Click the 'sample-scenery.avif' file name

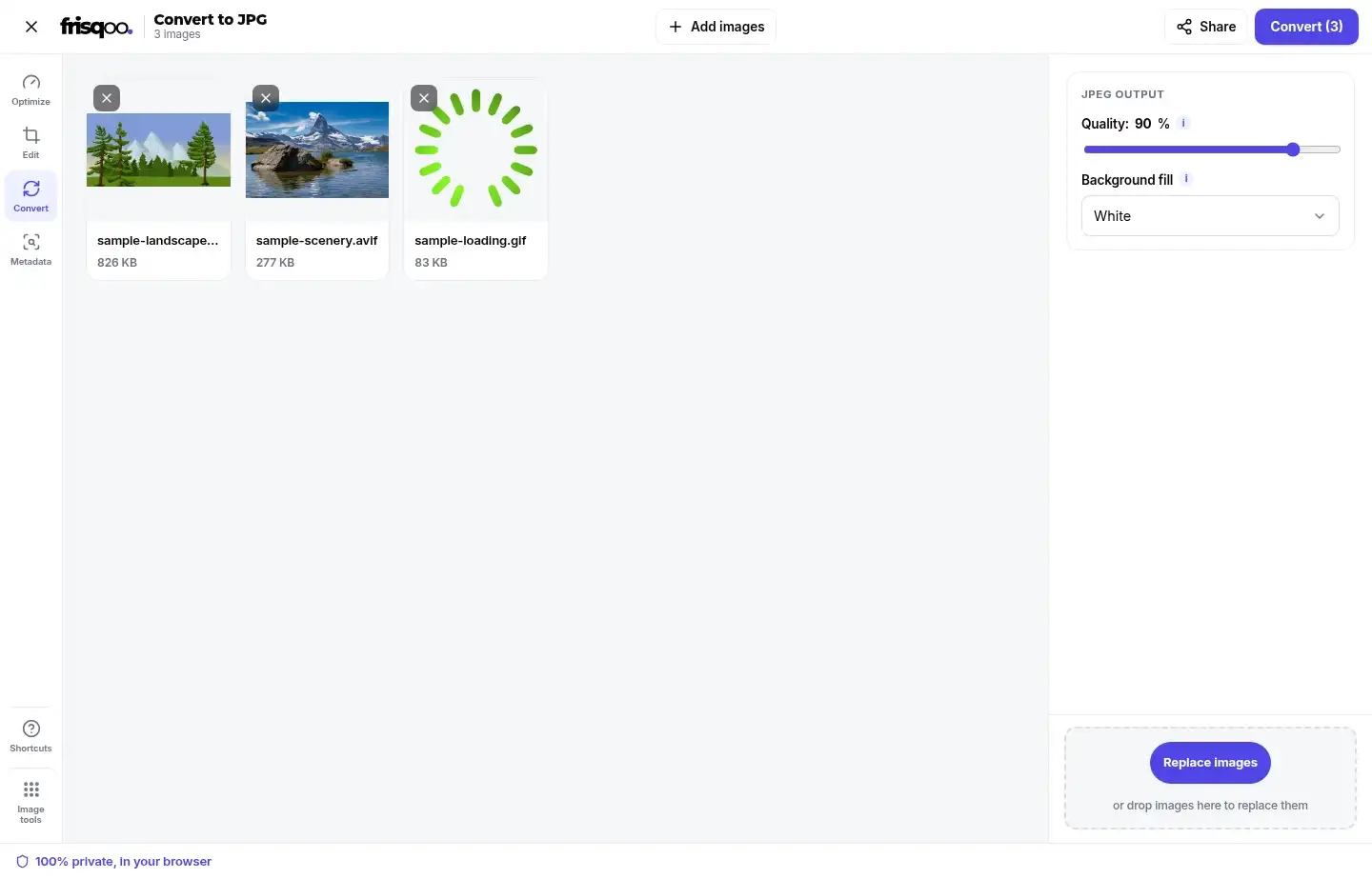pos(317,241)
